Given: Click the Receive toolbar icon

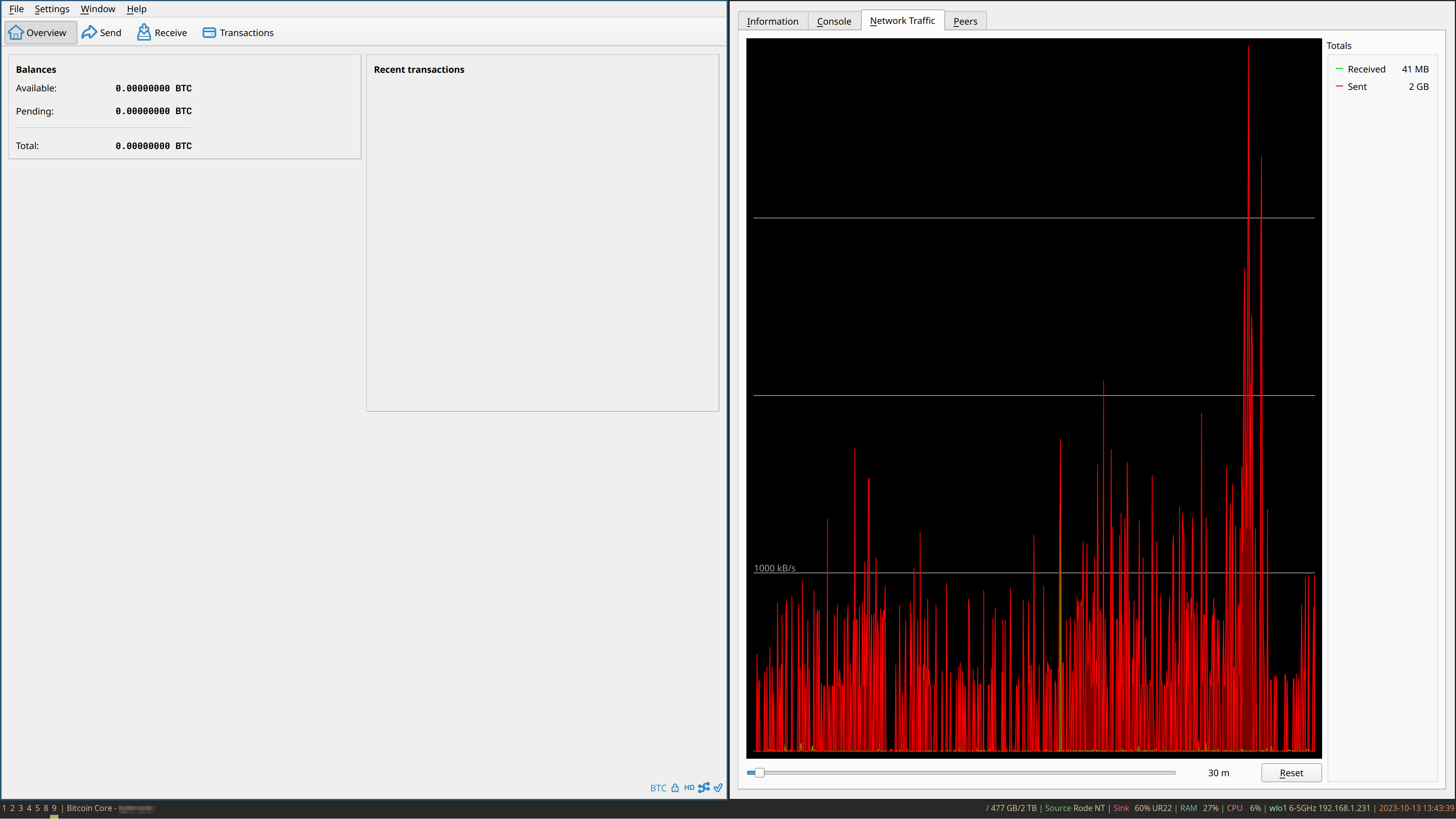Looking at the screenshot, I should (144, 32).
